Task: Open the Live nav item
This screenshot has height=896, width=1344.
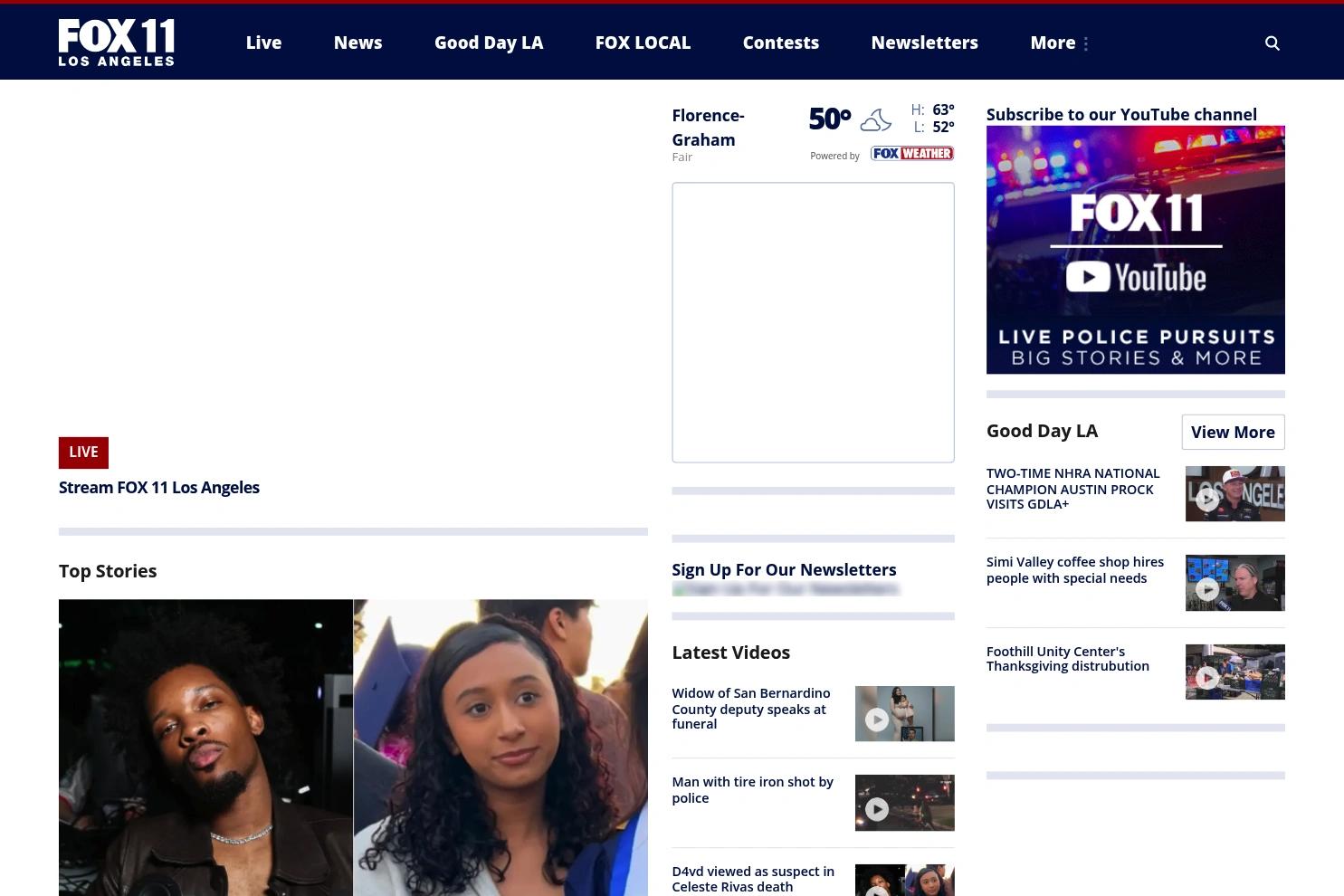Action: coord(263,43)
